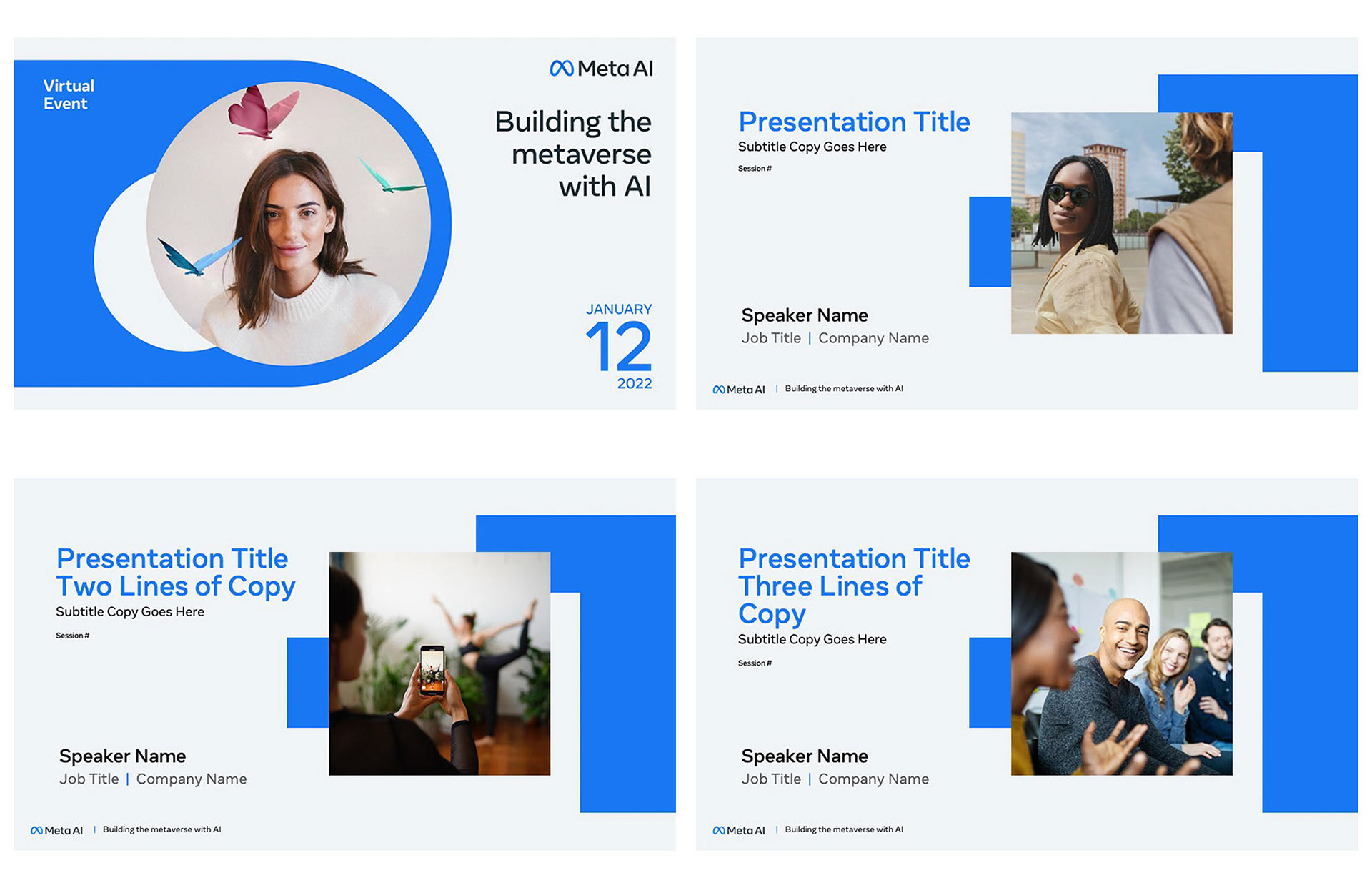Image resolution: width=1372 pixels, height=888 pixels.
Task: Select the 'Virtual Event' label
Action: point(69,94)
